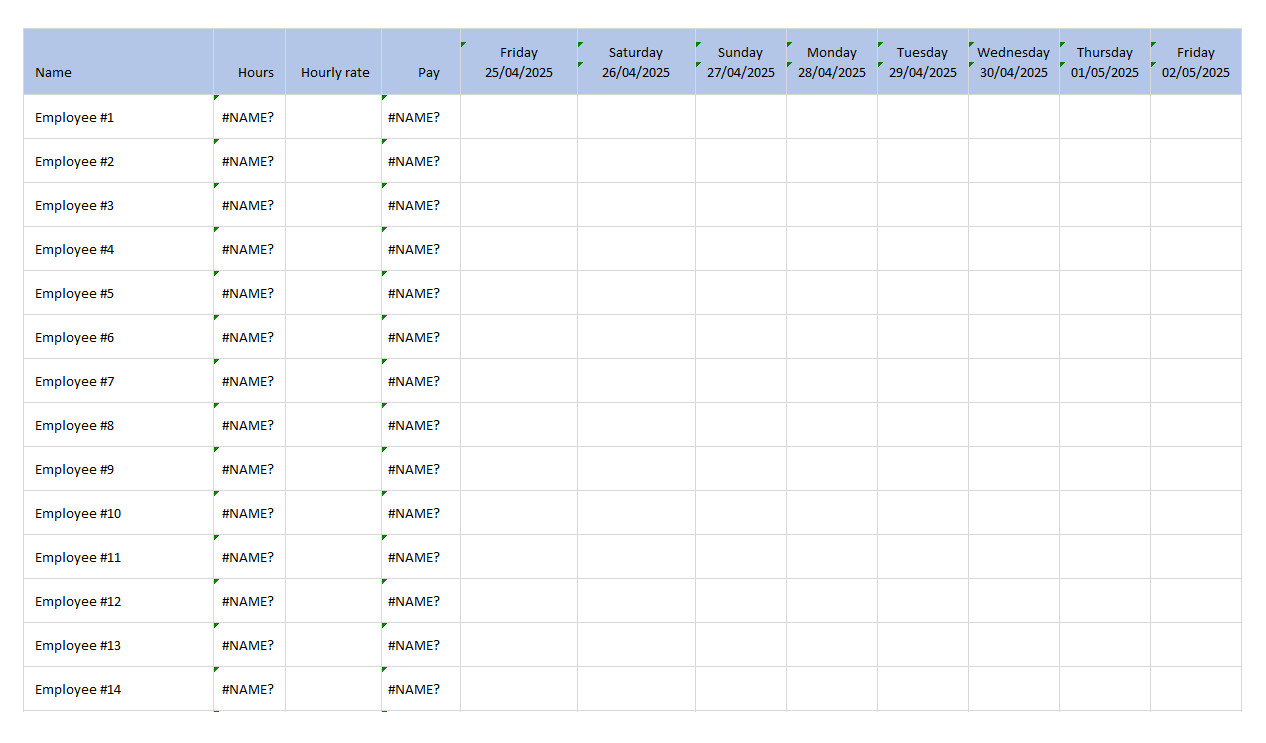Click Employee #8's Wednesday 30/04/2025 cell

[x=1014, y=425]
